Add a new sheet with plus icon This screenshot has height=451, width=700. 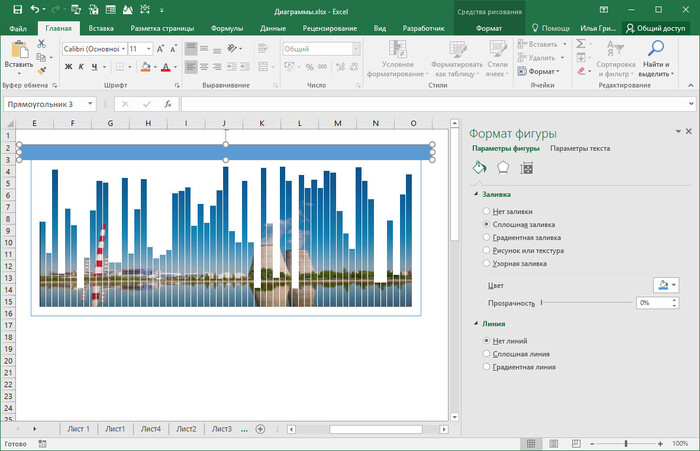(260, 428)
